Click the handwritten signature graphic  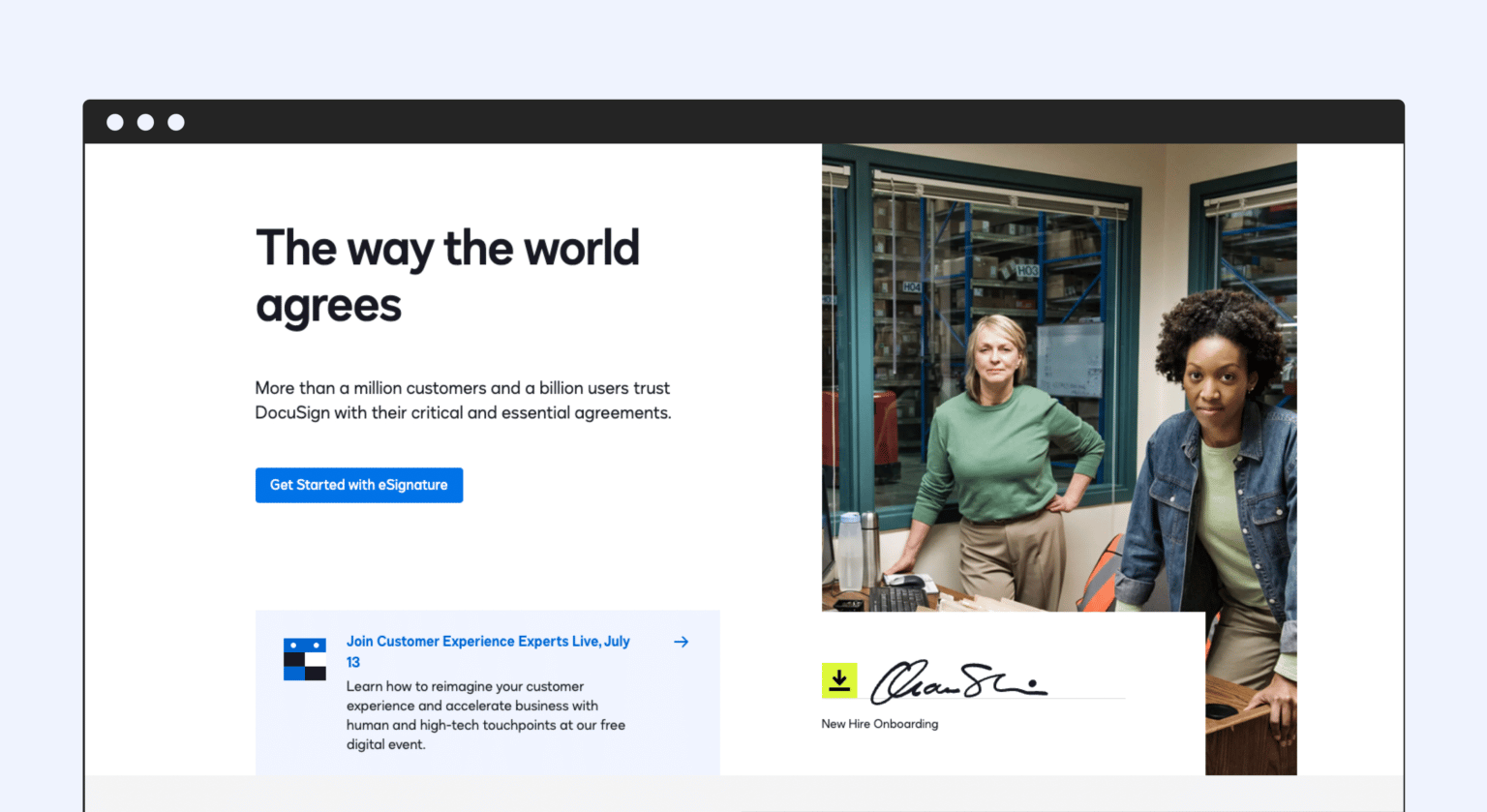956,680
